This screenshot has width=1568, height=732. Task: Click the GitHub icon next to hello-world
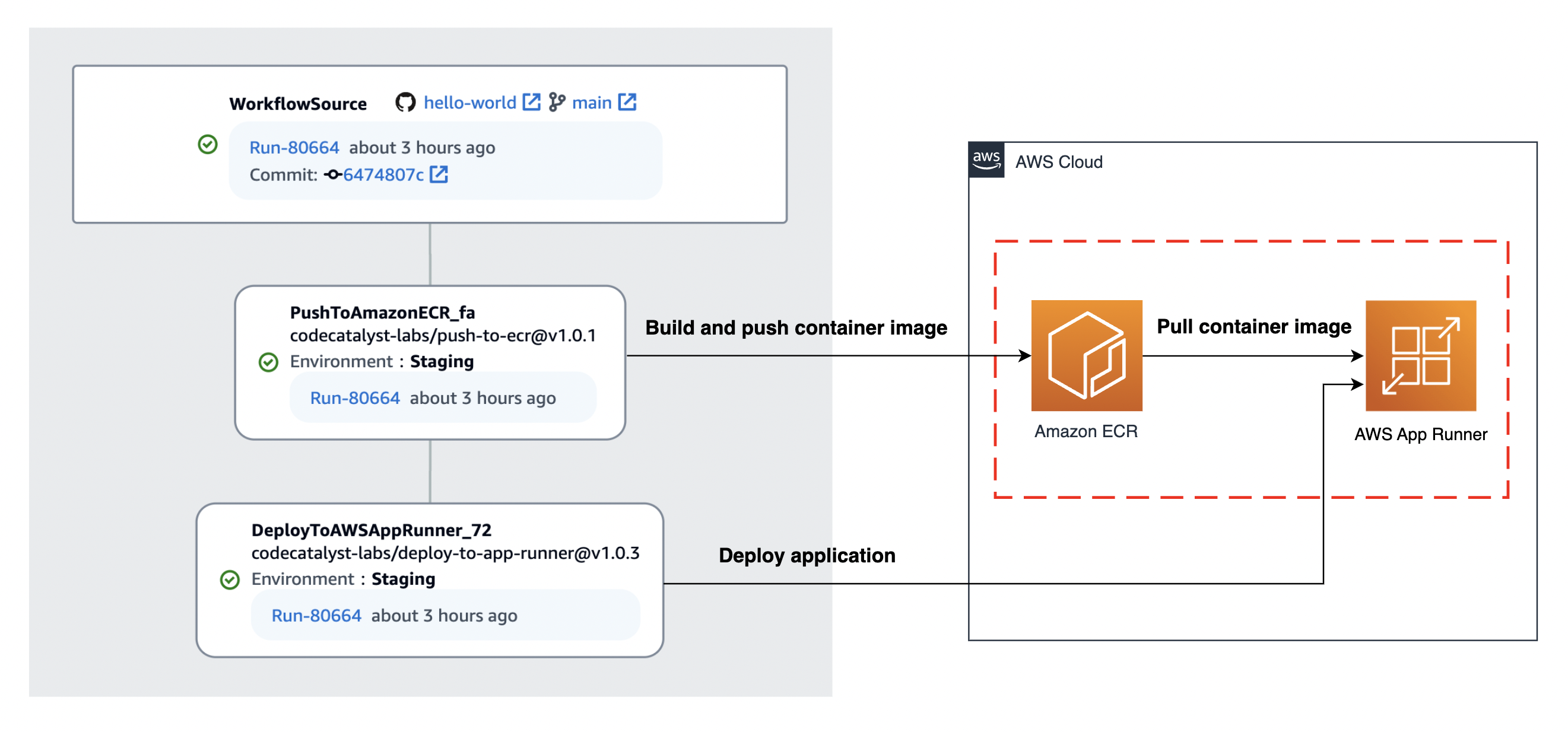407,102
